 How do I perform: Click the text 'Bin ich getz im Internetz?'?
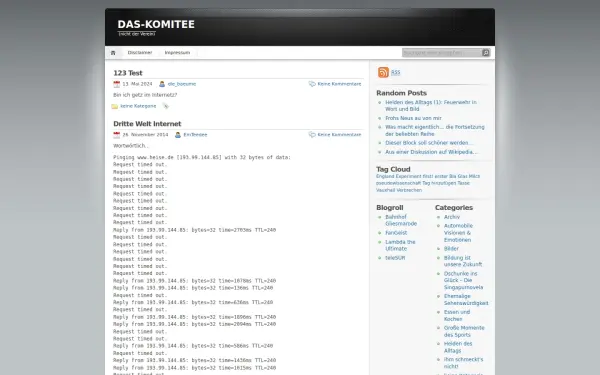point(145,95)
